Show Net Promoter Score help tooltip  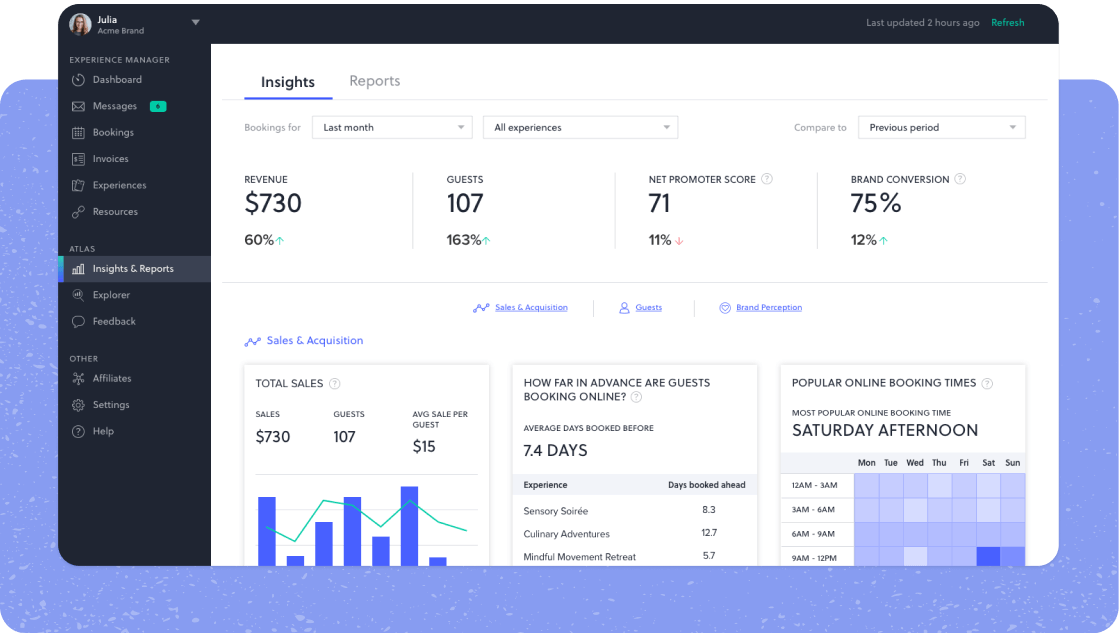[767, 179]
